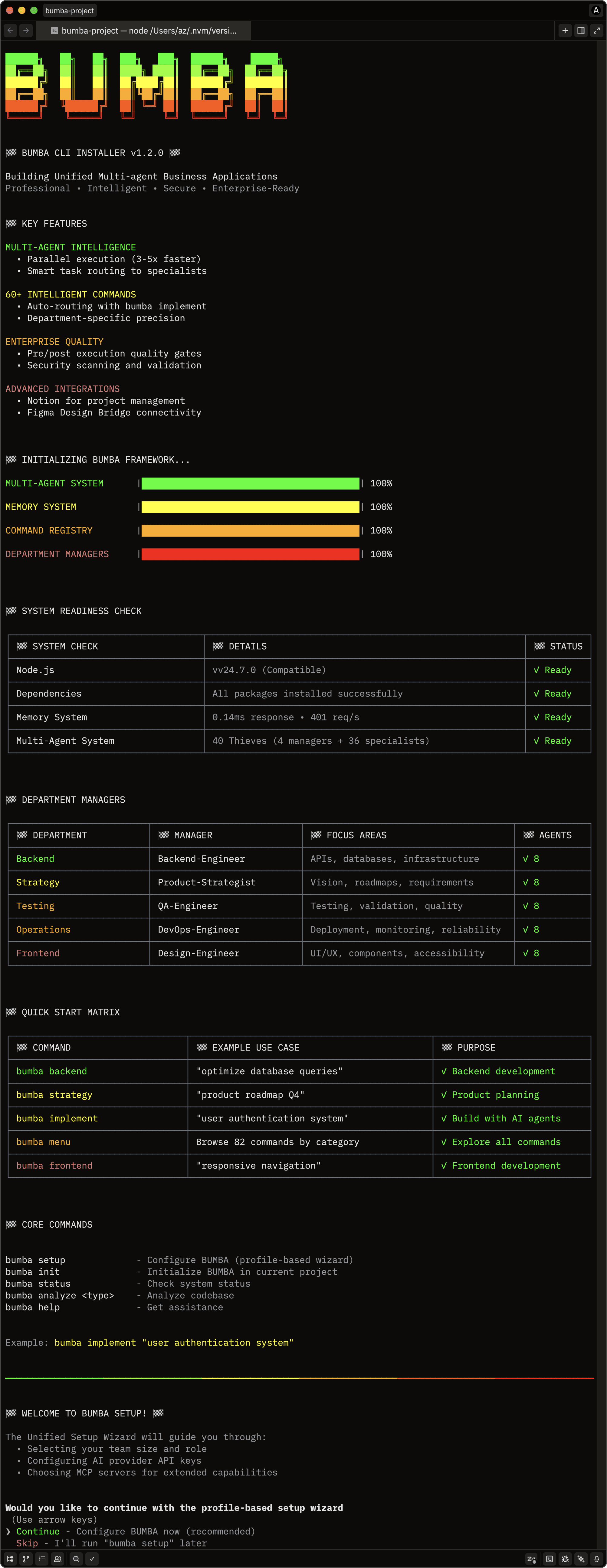This screenshot has width=607, height=1568.
Task: Click the project search magnifier icon
Action: point(76,1559)
